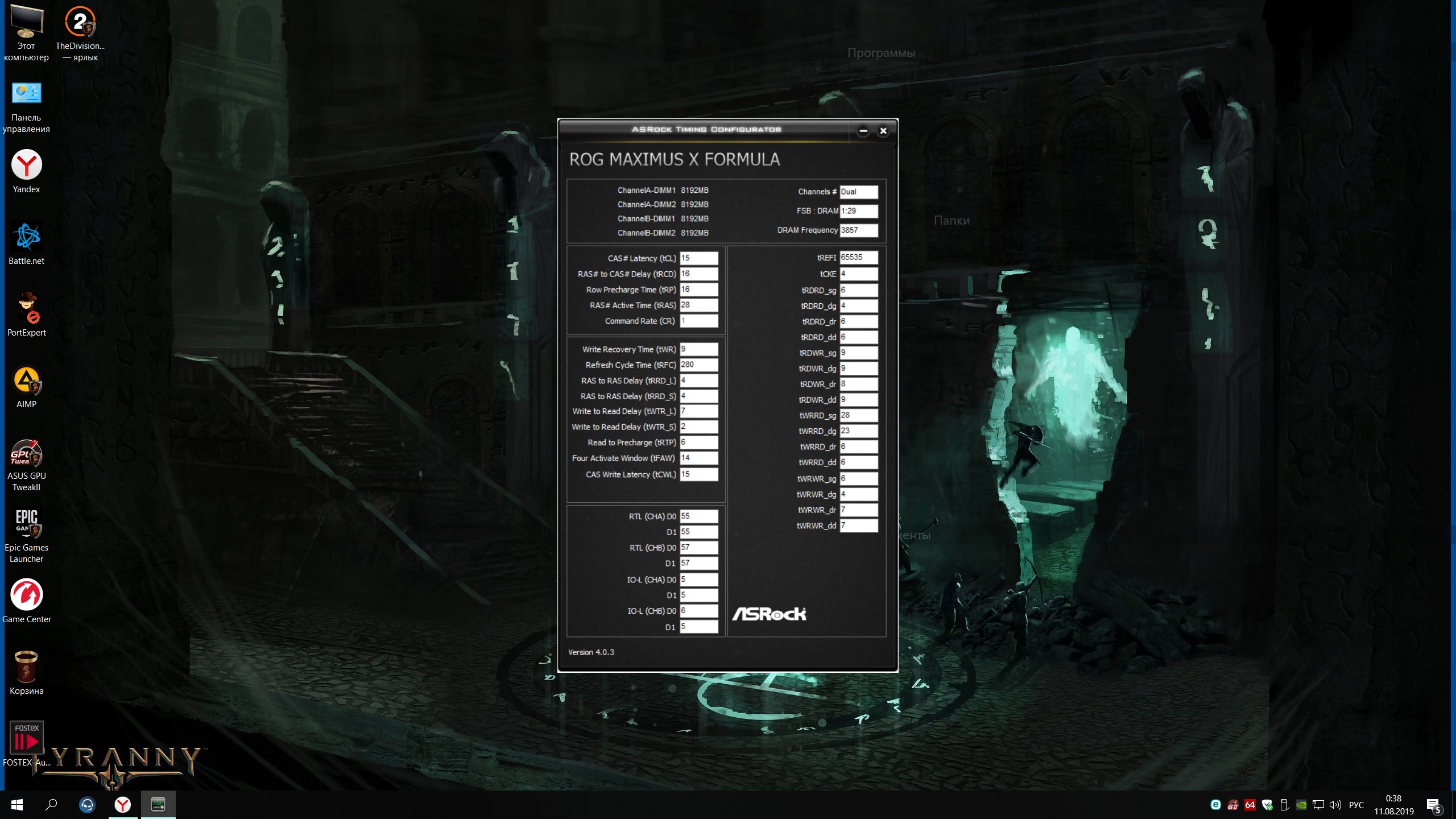The height and width of the screenshot is (819, 1456).
Task: Click the Yandex browser taskbar icon
Action: [123, 804]
